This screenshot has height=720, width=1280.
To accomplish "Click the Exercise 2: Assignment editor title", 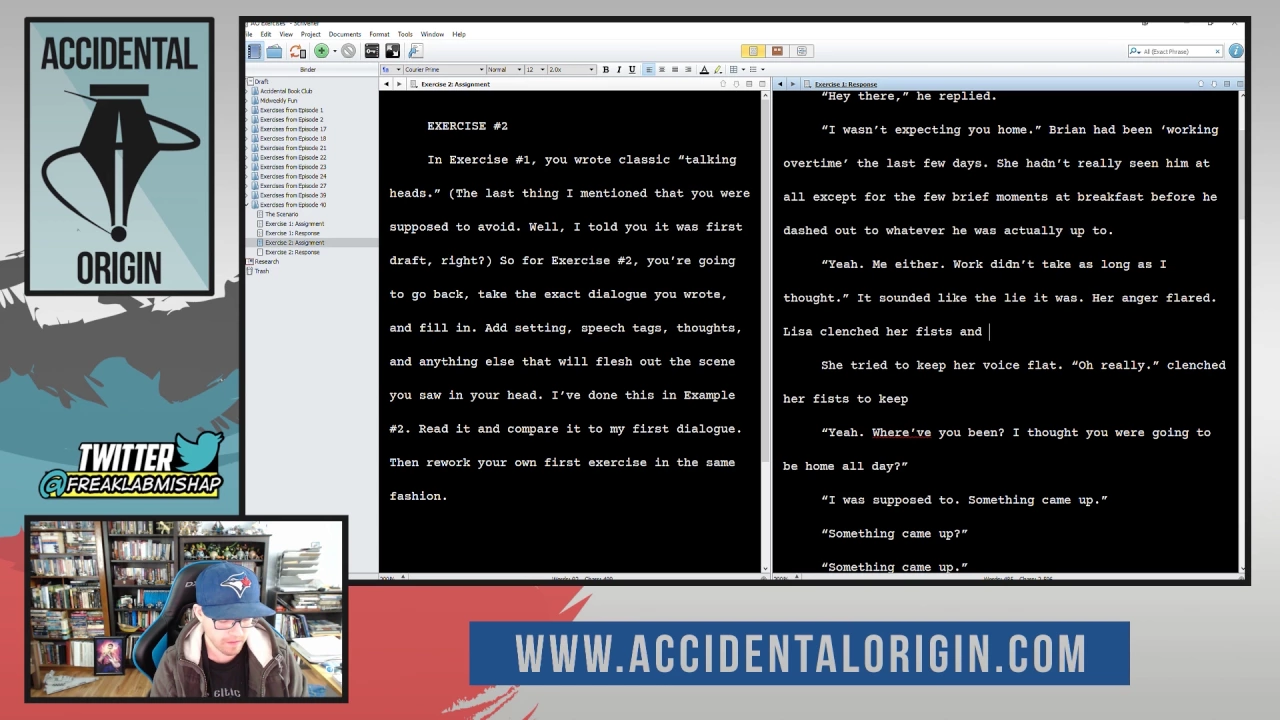I will pyautogui.click(x=455, y=84).
